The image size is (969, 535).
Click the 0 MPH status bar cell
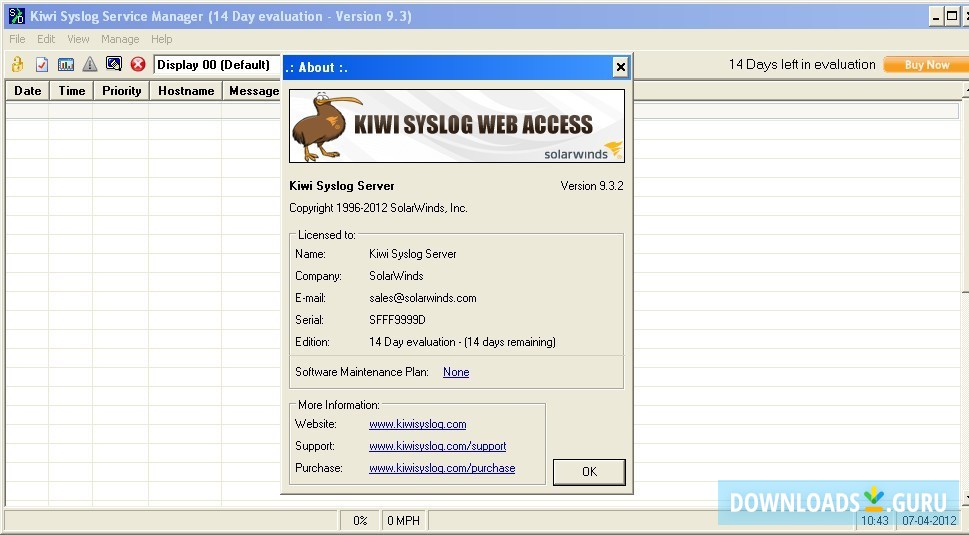404,521
